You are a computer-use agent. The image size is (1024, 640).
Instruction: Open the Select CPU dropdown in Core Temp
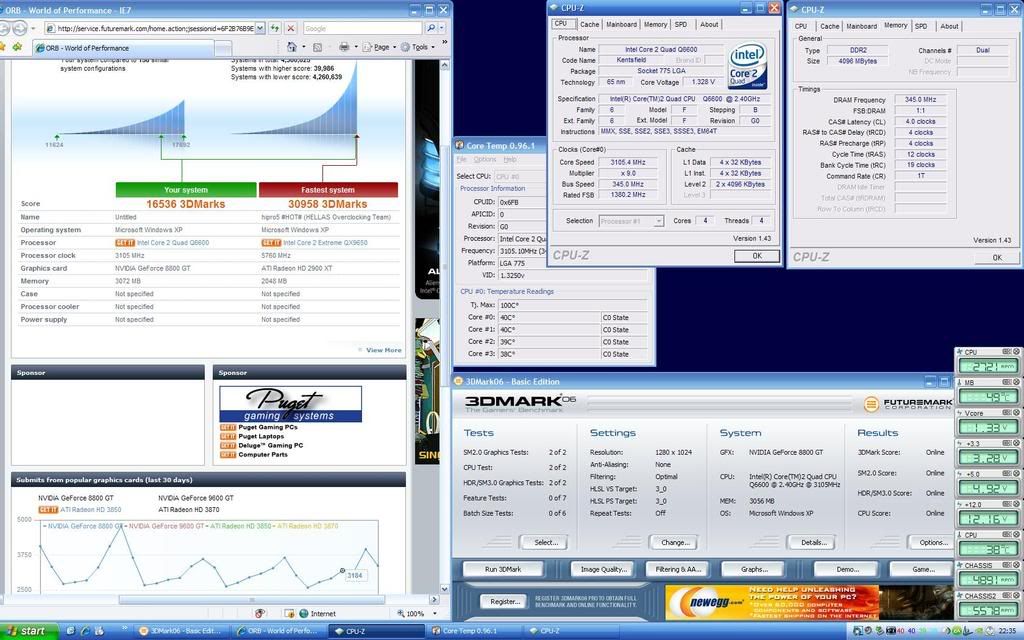[519, 176]
